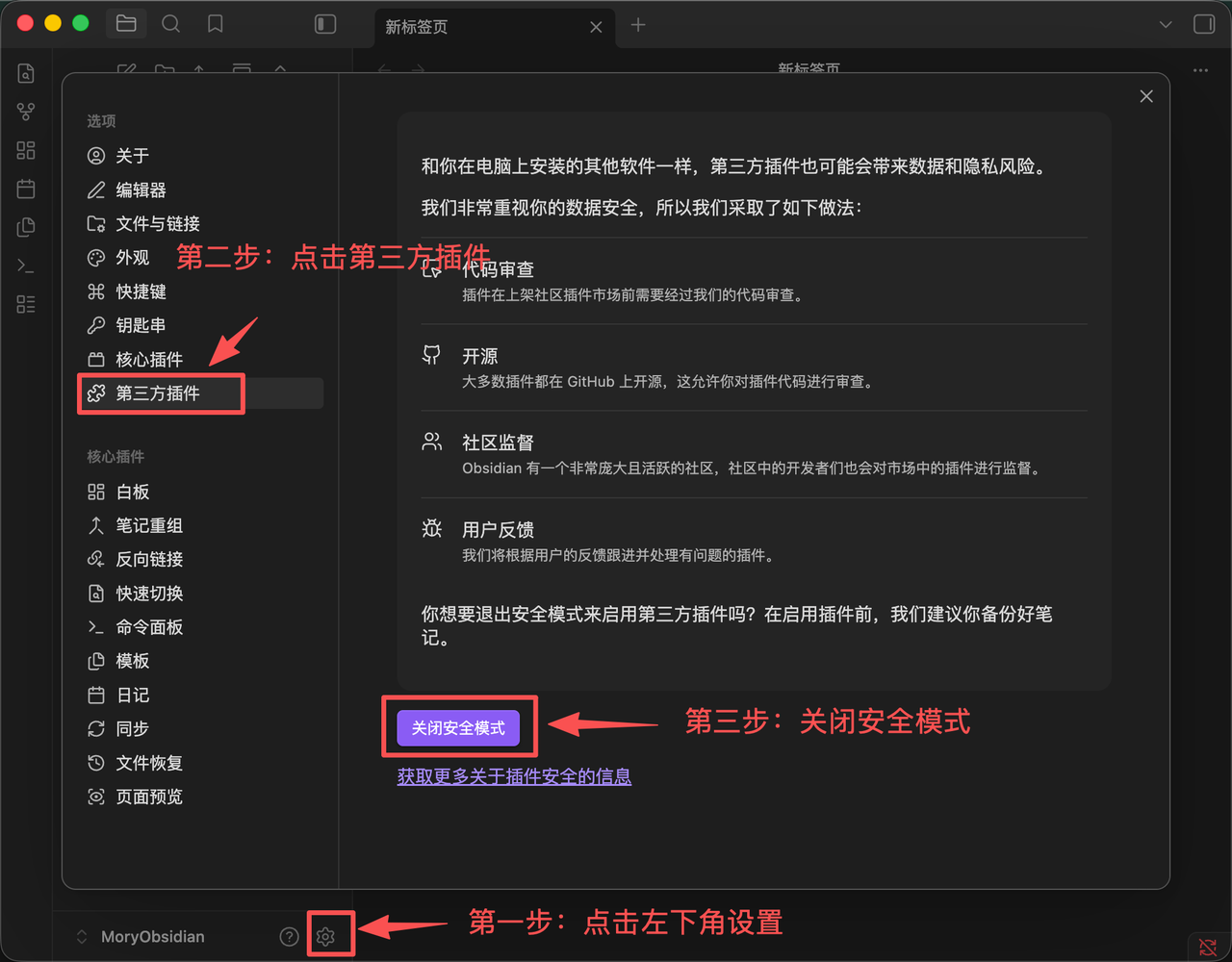Create new canvas icon in left ribbon

coord(26,150)
